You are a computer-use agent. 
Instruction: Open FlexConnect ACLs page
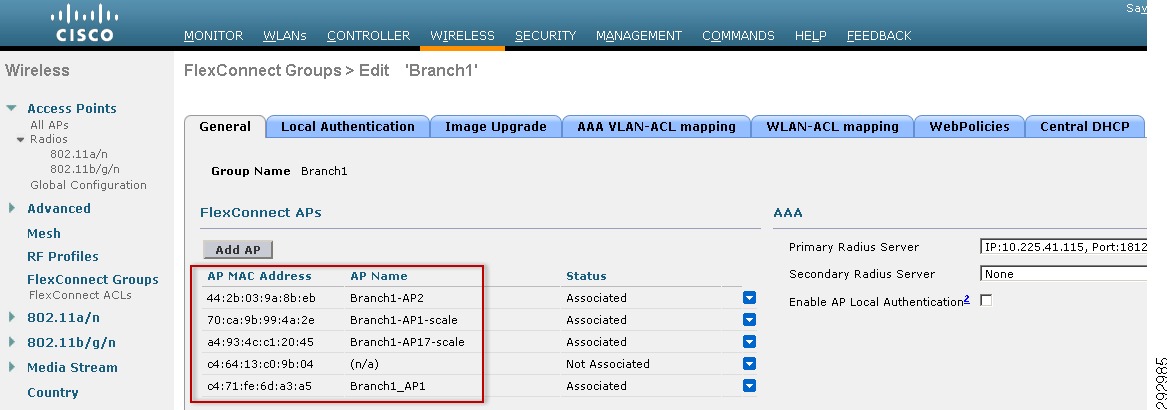tap(80, 295)
